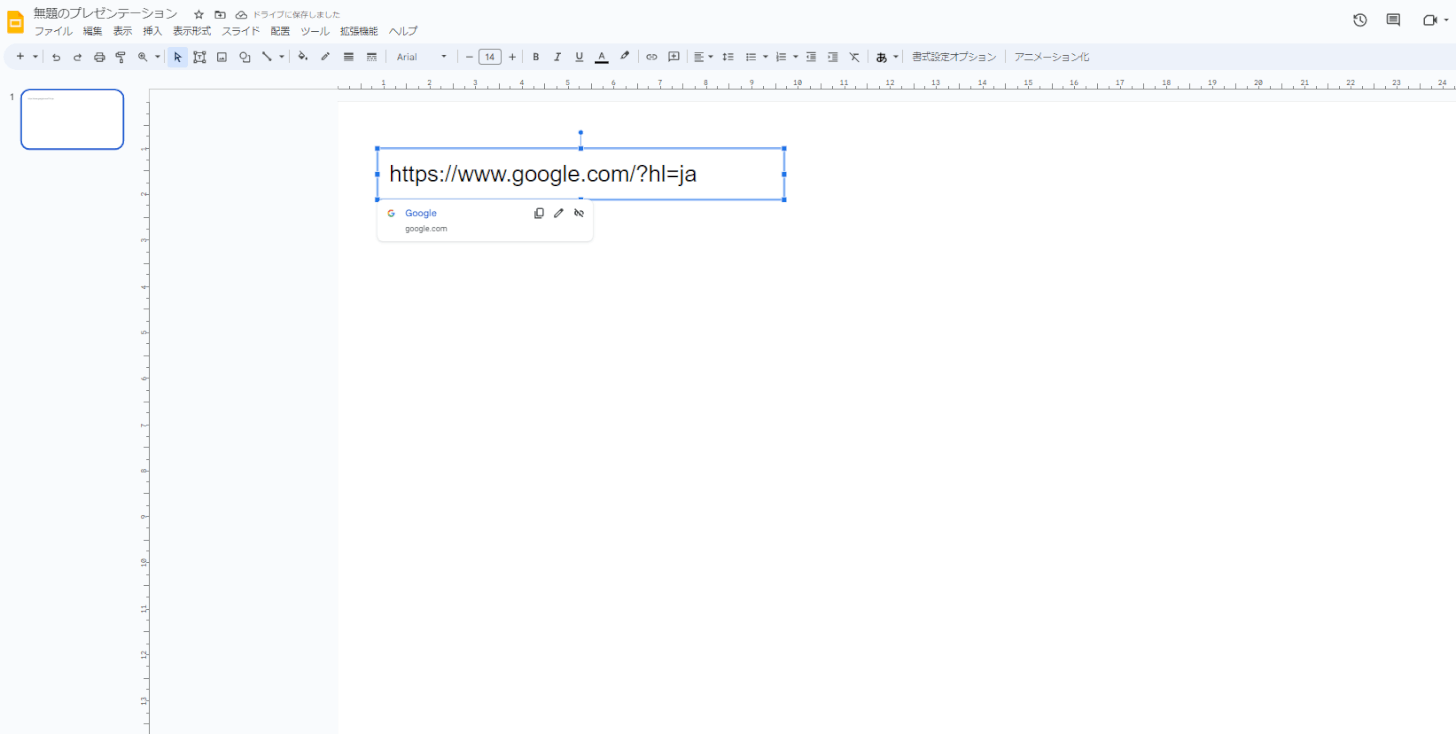Increase font size plus button

(512, 57)
